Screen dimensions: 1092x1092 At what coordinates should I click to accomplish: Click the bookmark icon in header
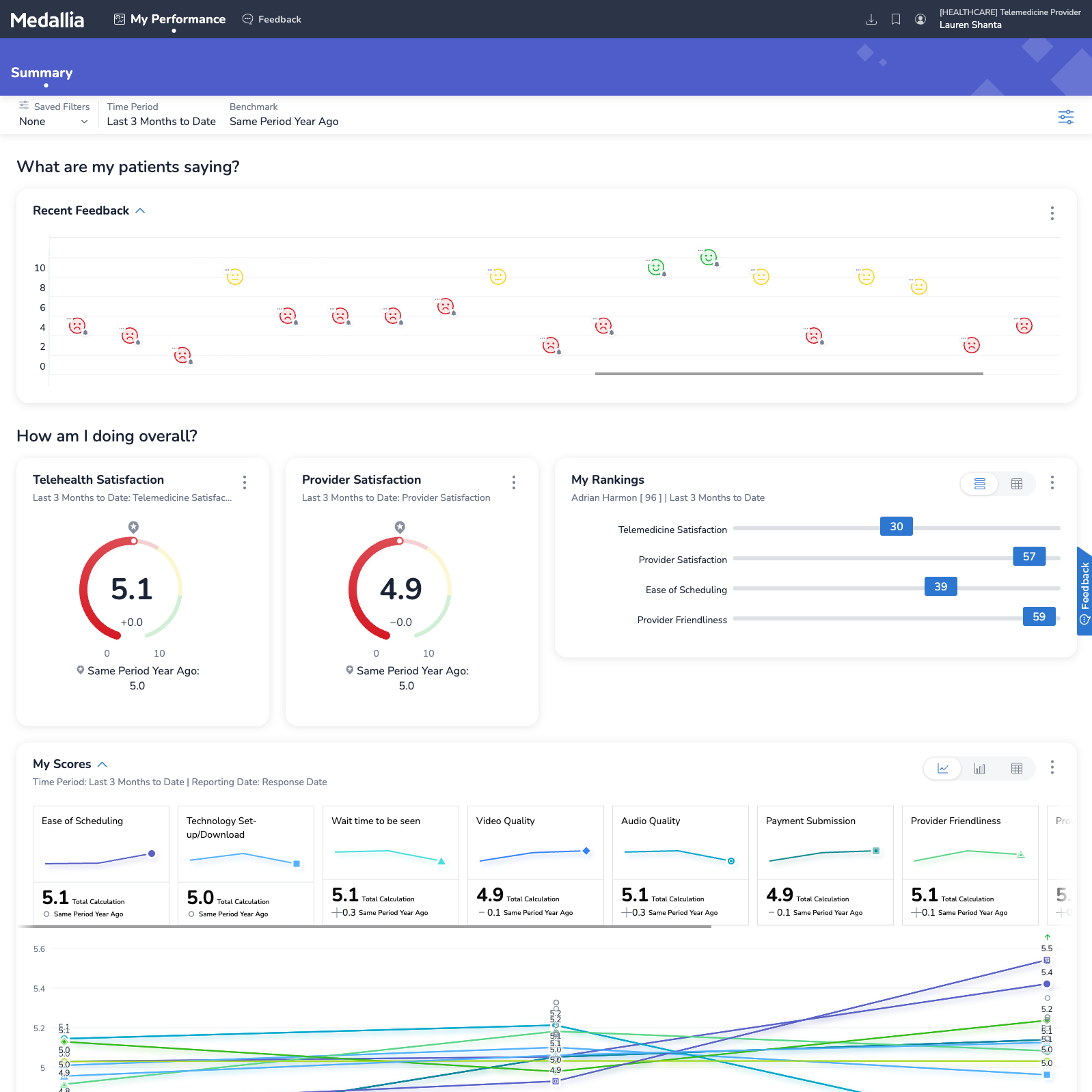895,19
